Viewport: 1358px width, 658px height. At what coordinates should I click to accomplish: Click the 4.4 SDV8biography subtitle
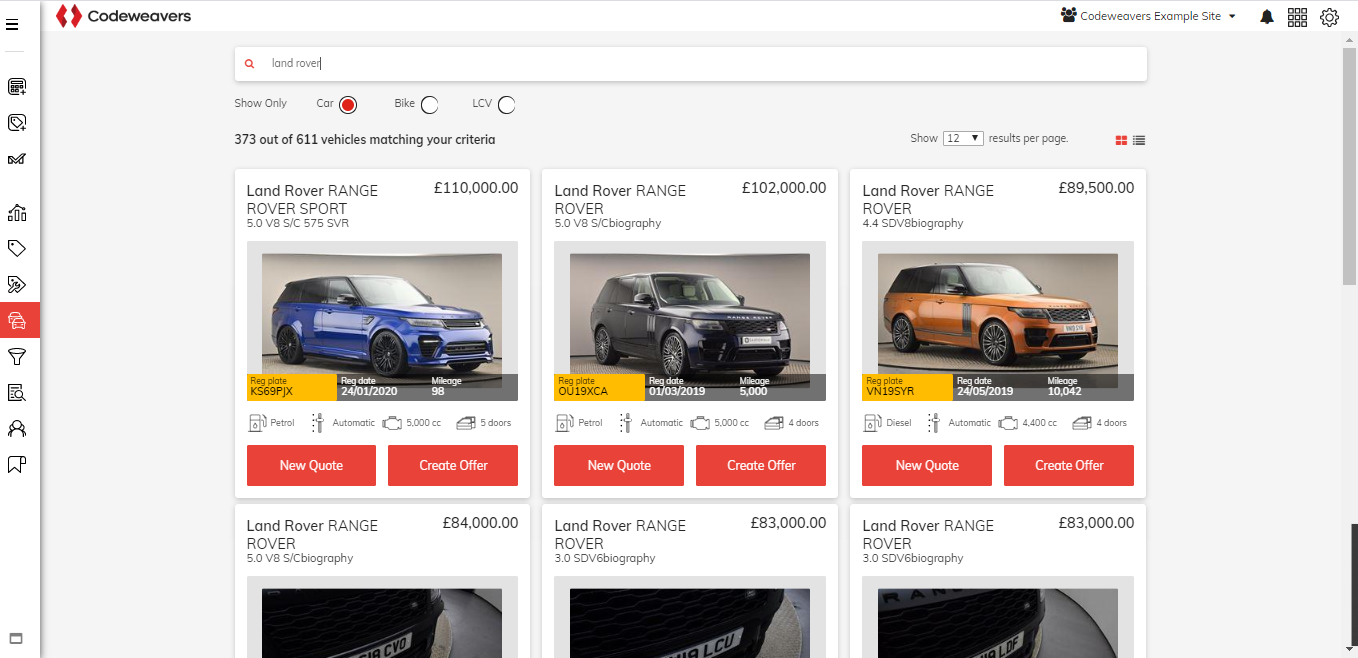tap(913, 223)
